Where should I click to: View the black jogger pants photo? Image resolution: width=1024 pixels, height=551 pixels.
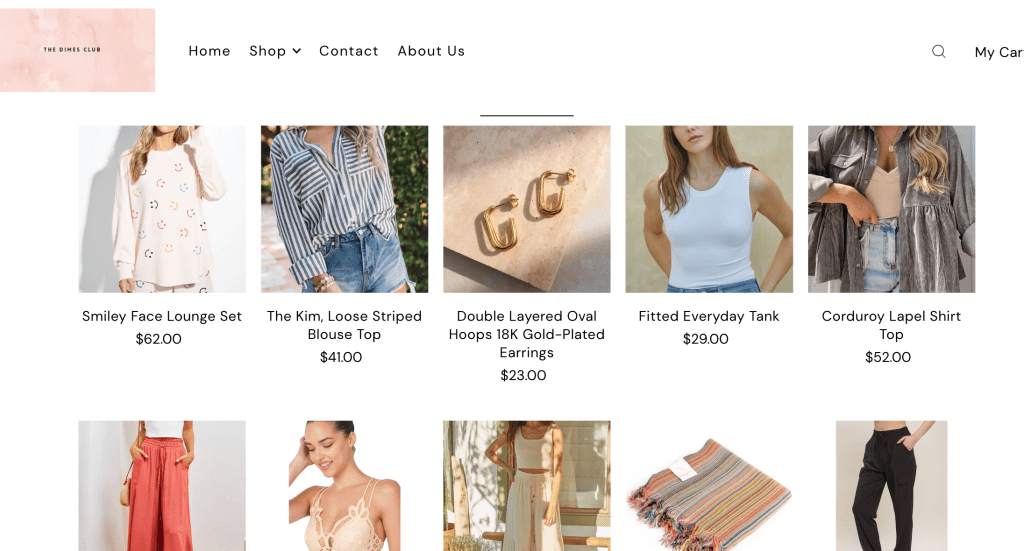[x=891, y=486]
